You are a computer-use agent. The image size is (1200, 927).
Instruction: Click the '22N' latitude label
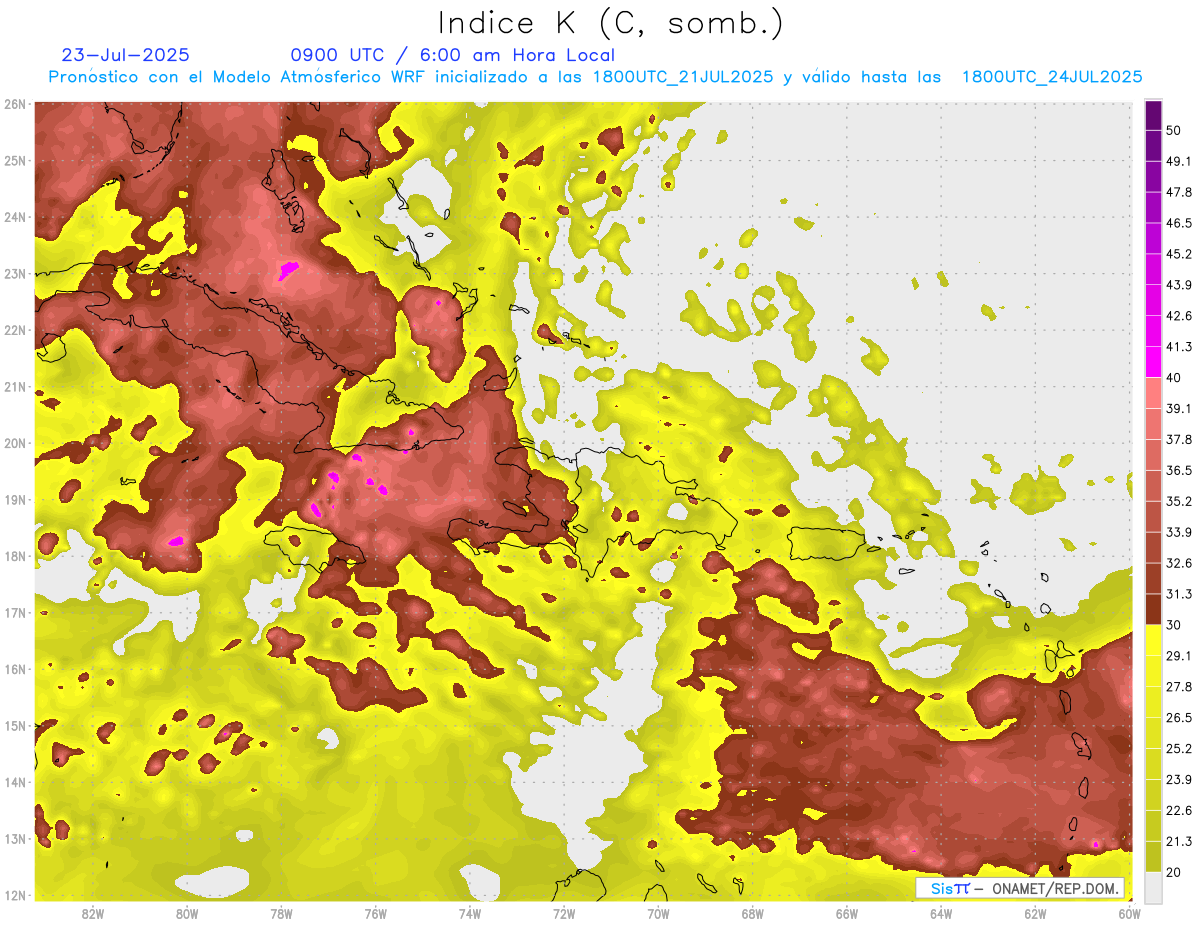pyautogui.click(x=15, y=330)
